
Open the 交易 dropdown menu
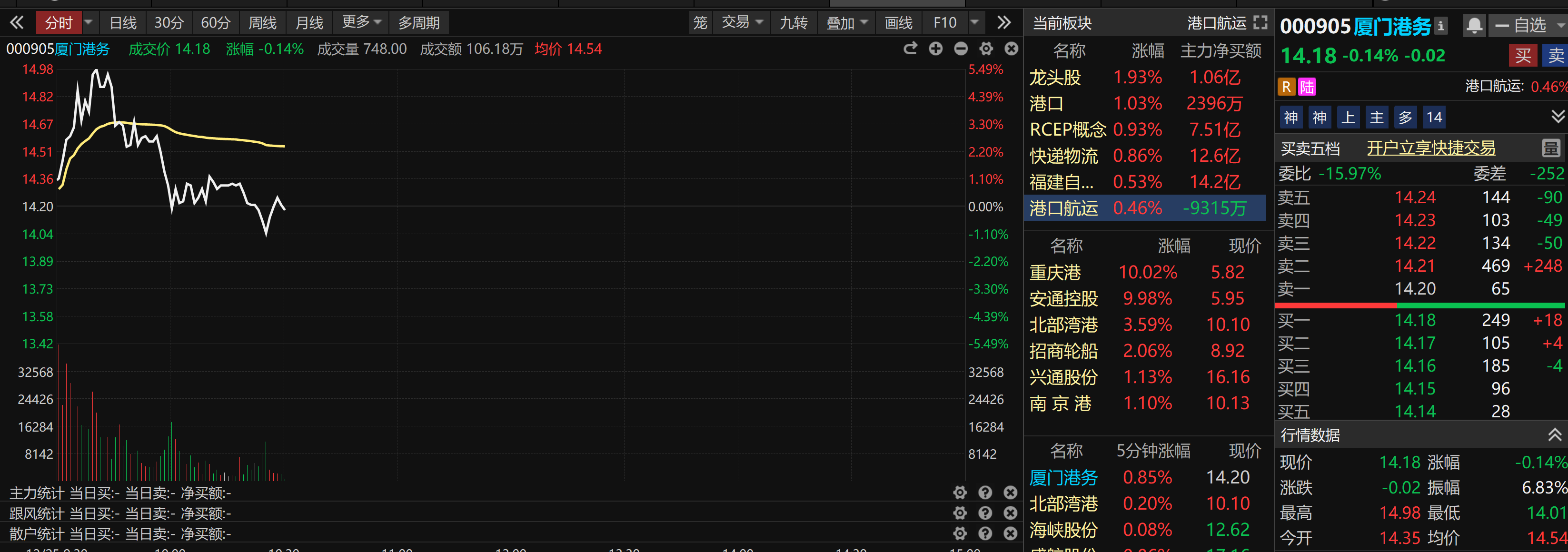(x=742, y=23)
